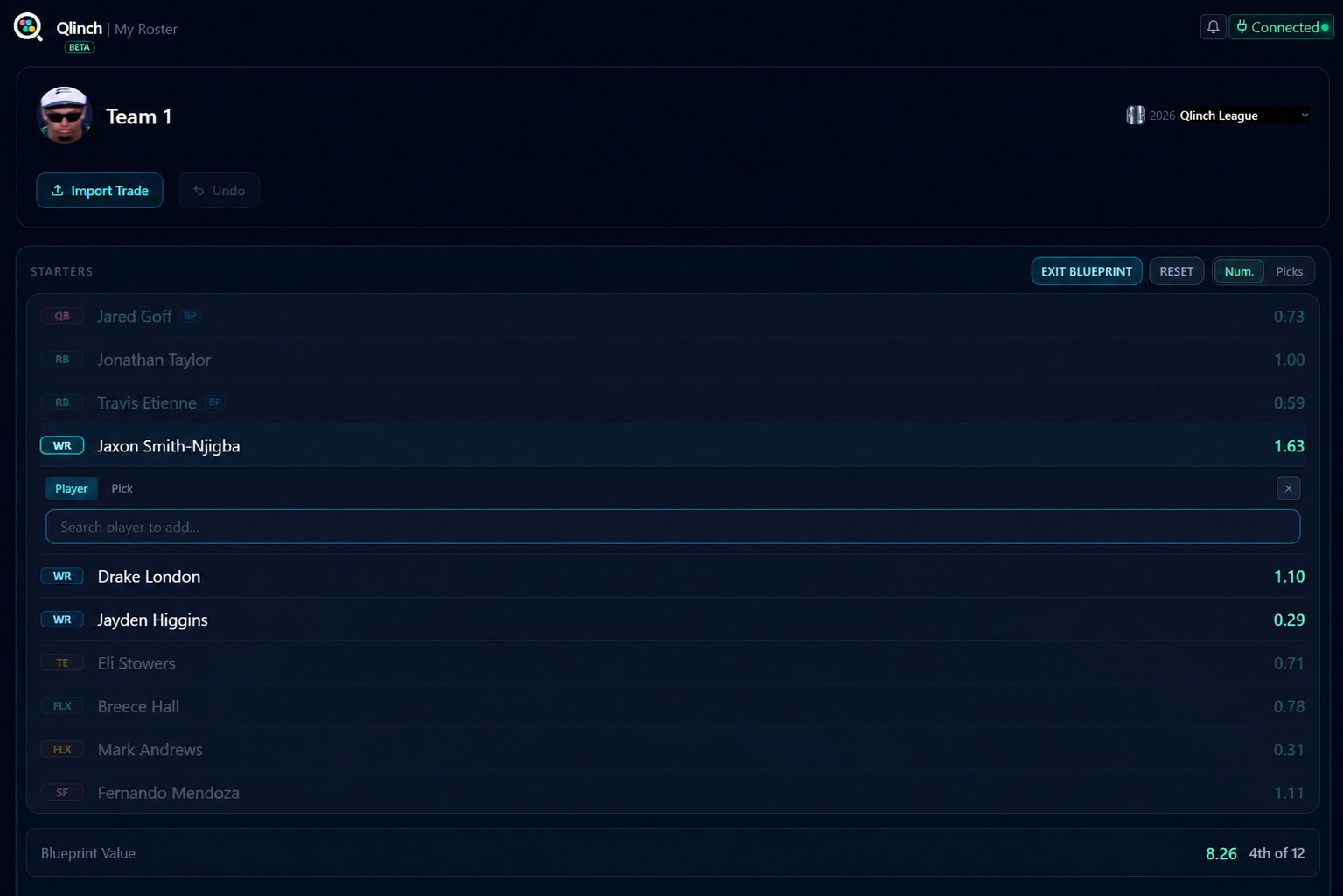Select the Jared Goff row
The image size is (1343, 896).
(673, 316)
